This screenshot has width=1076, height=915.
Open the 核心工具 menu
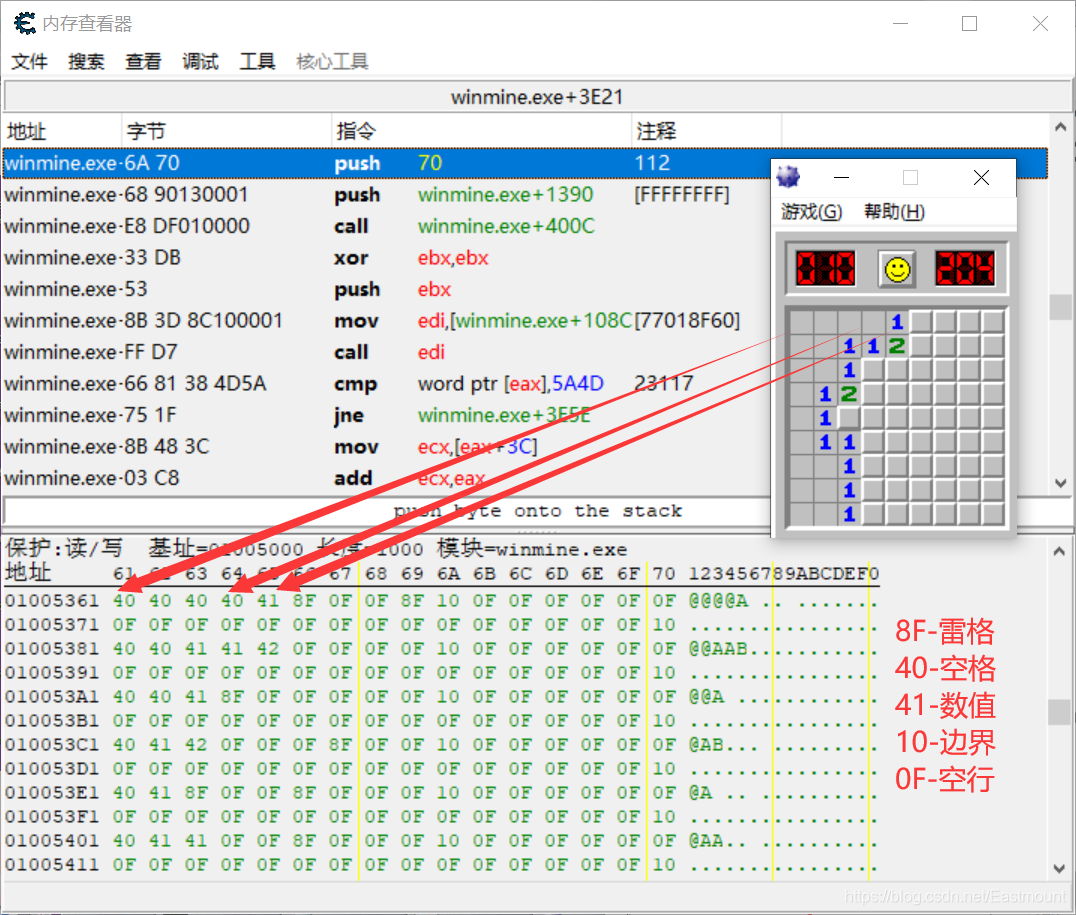332,62
